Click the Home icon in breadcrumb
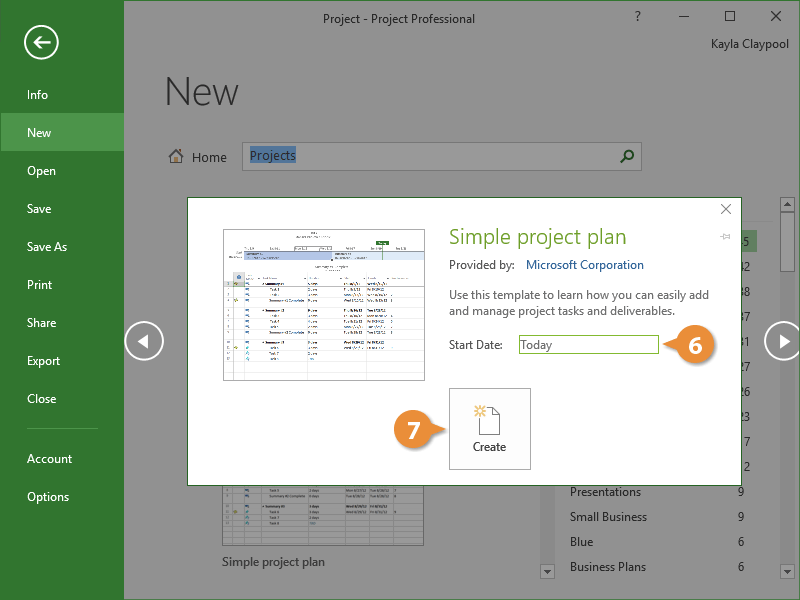The height and width of the screenshot is (600, 800). [177, 157]
